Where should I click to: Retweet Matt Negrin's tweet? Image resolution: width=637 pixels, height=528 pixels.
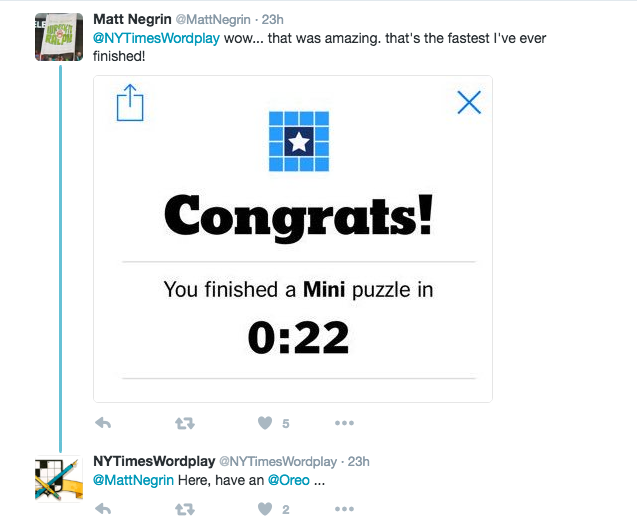click(184, 423)
